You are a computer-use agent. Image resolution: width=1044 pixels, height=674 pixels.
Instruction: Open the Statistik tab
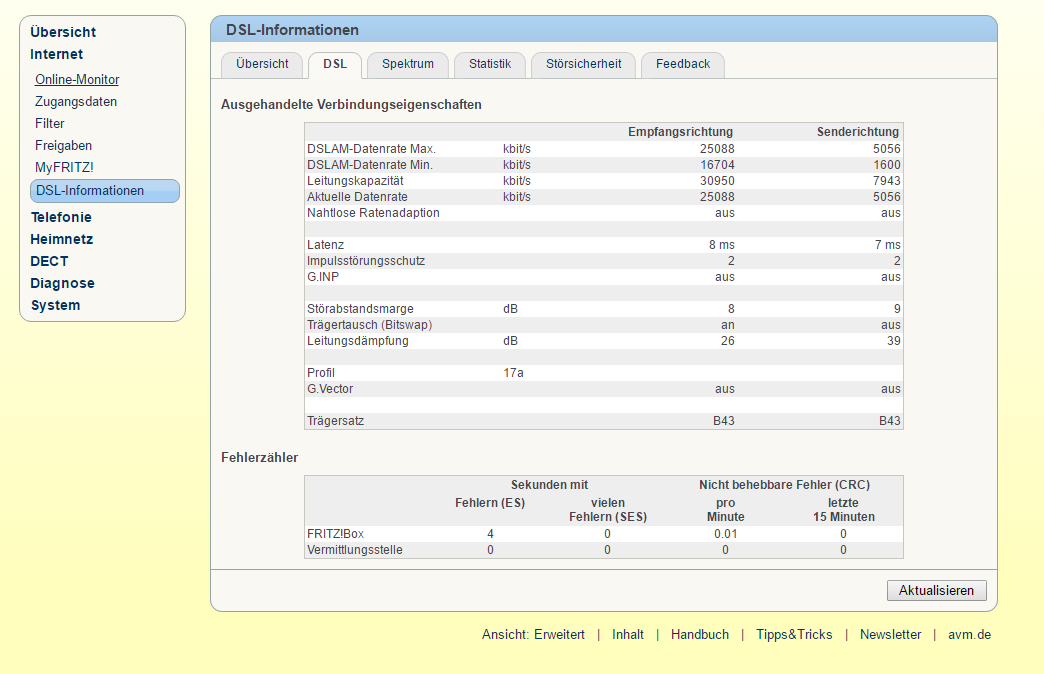coord(490,65)
